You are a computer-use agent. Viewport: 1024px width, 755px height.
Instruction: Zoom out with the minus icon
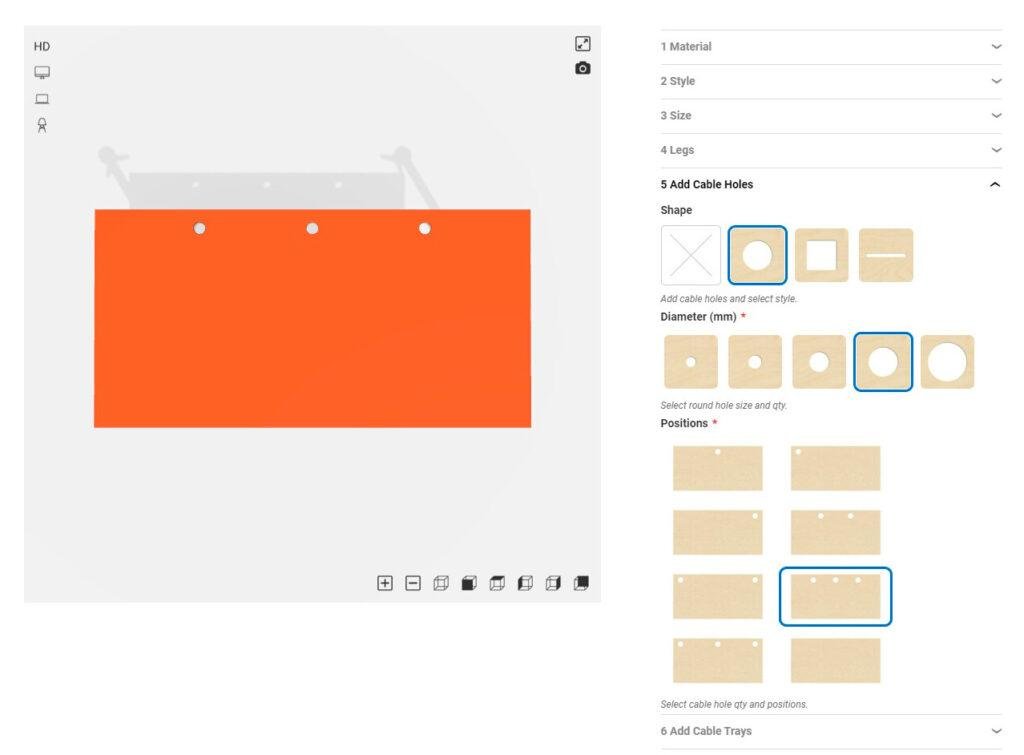pos(413,583)
